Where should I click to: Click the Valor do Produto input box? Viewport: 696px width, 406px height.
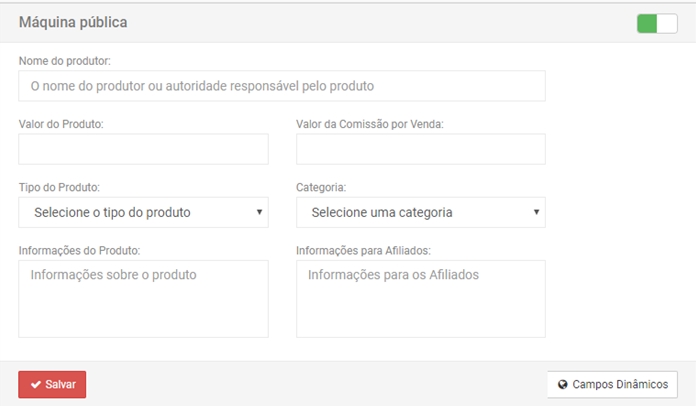point(143,149)
